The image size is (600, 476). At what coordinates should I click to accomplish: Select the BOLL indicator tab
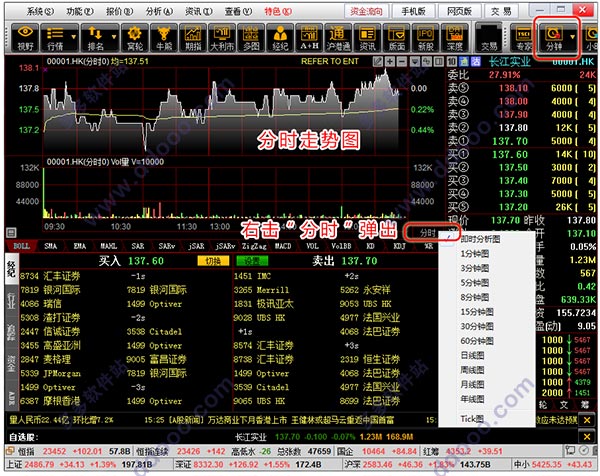click(21, 246)
